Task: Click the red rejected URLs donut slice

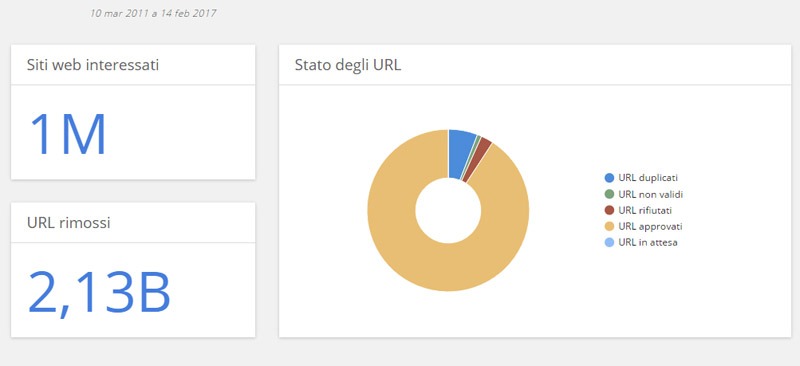Action: pos(479,158)
